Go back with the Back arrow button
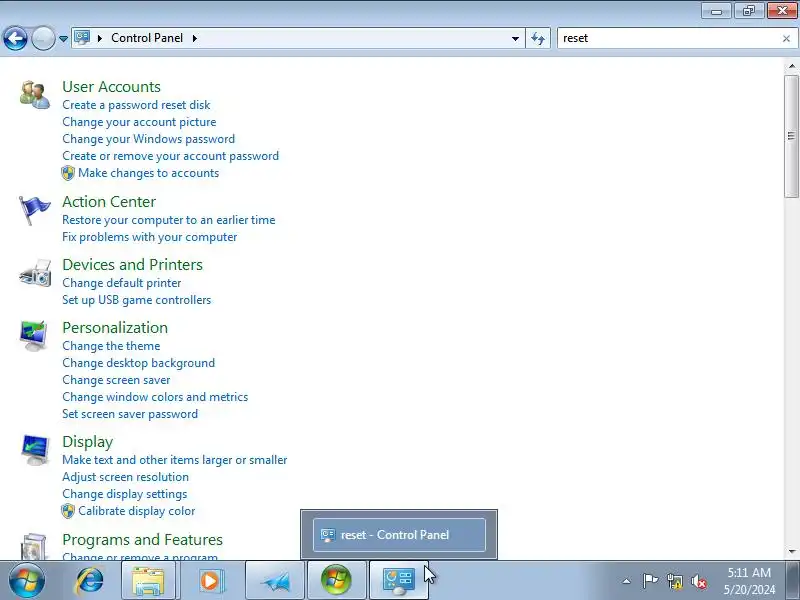Screen dimensions: 800x600 coord(15,38)
